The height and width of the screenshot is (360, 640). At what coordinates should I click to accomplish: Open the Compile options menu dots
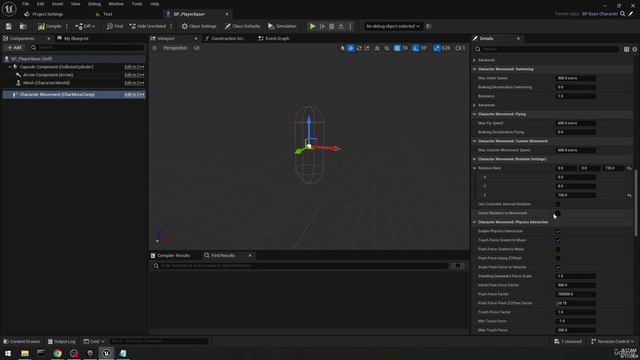click(x=67, y=26)
